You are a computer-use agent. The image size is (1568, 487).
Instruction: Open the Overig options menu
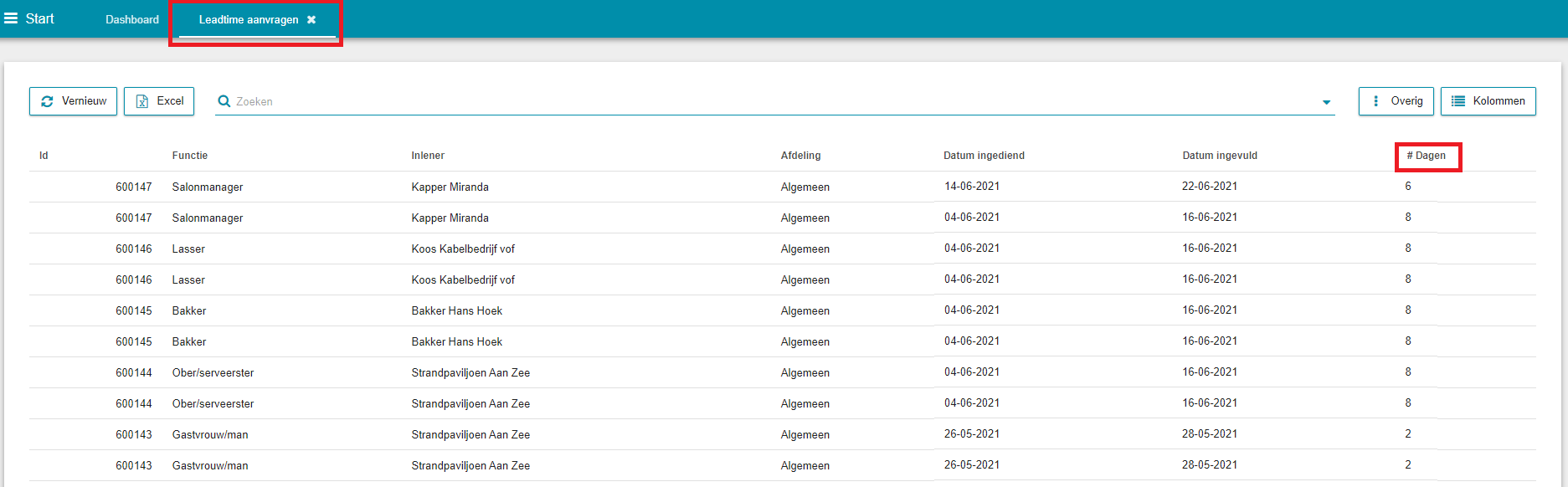[x=1396, y=101]
